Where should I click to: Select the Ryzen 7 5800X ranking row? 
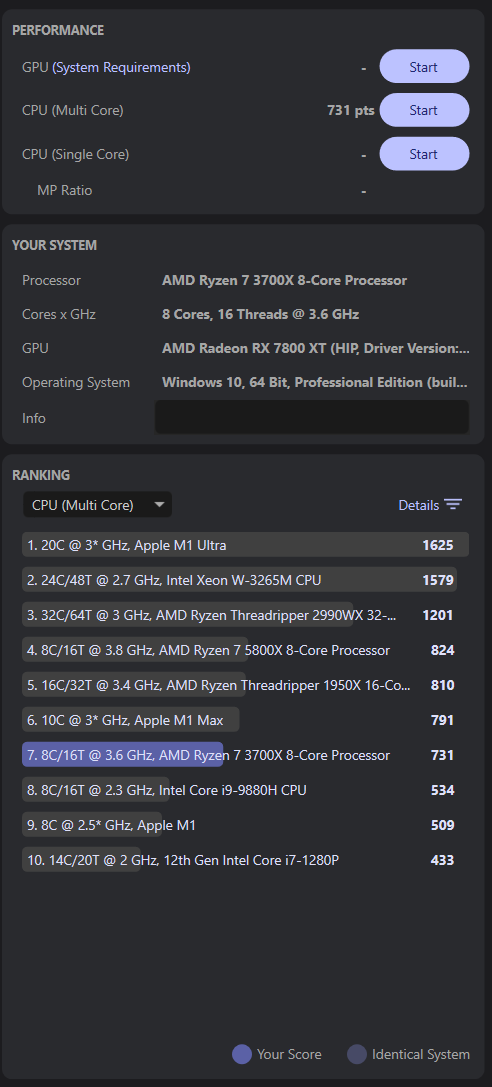click(245, 650)
